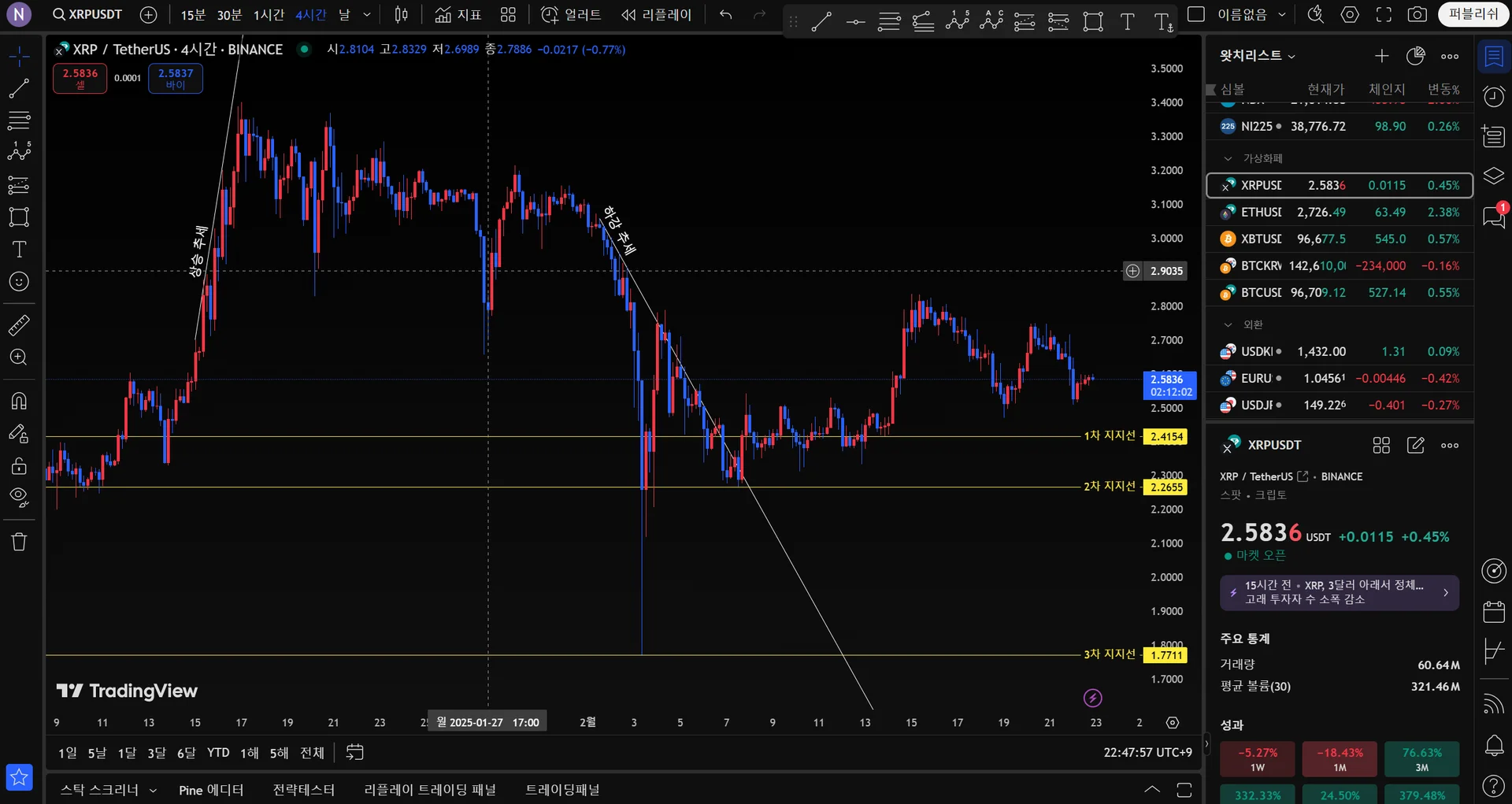1512x804 pixels.
Task: Activate the zoom in tool
Action: [19, 358]
